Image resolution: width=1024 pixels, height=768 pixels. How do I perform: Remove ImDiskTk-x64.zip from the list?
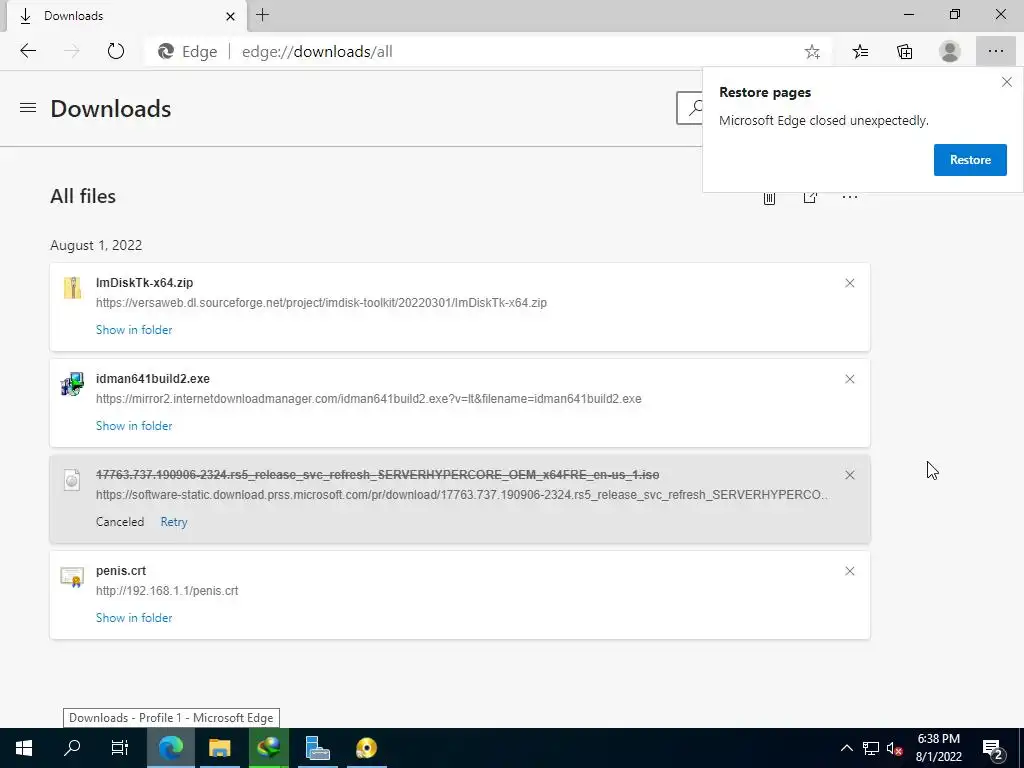pos(850,283)
